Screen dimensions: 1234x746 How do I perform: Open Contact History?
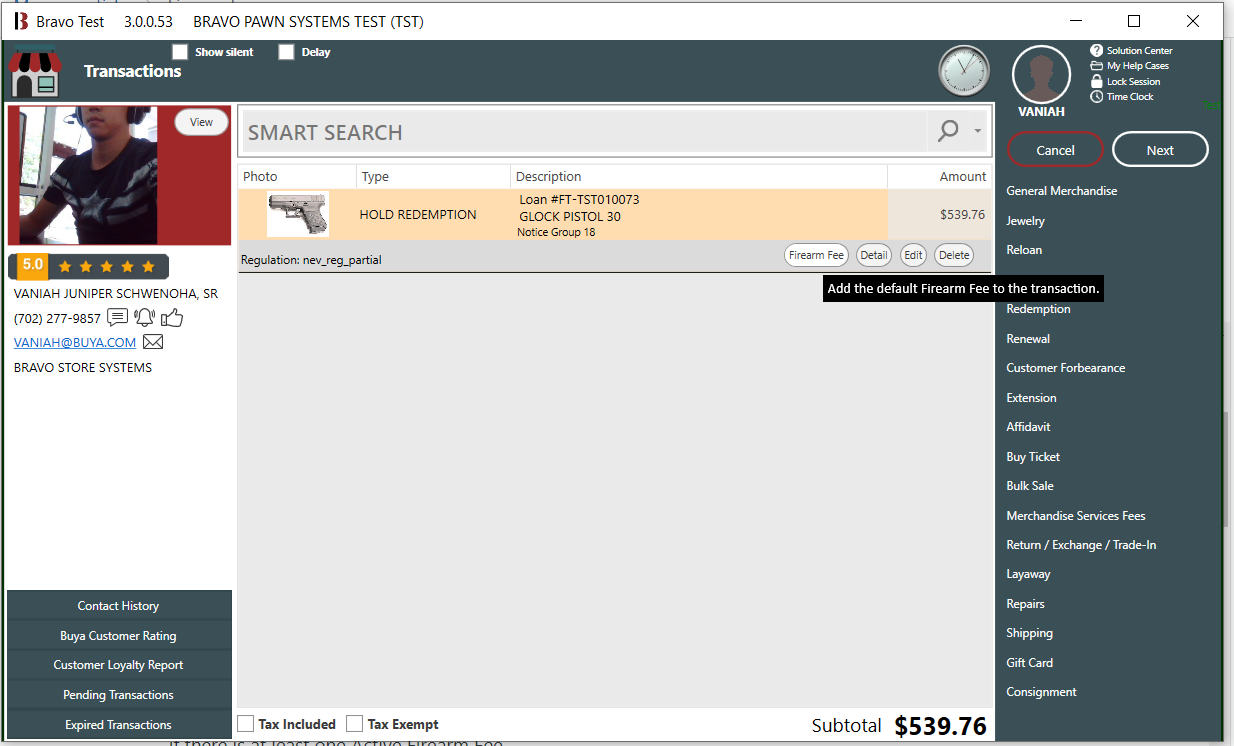point(119,606)
